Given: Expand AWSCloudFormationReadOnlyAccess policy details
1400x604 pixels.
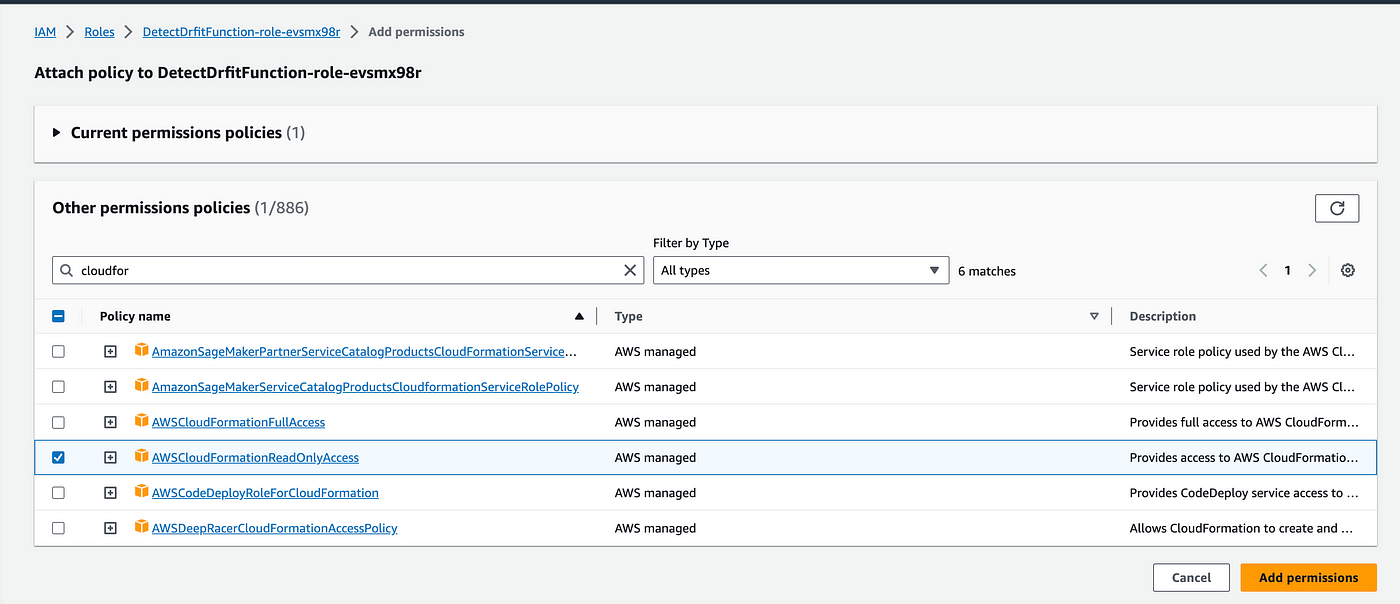Looking at the screenshot, I should coord(111,457).
